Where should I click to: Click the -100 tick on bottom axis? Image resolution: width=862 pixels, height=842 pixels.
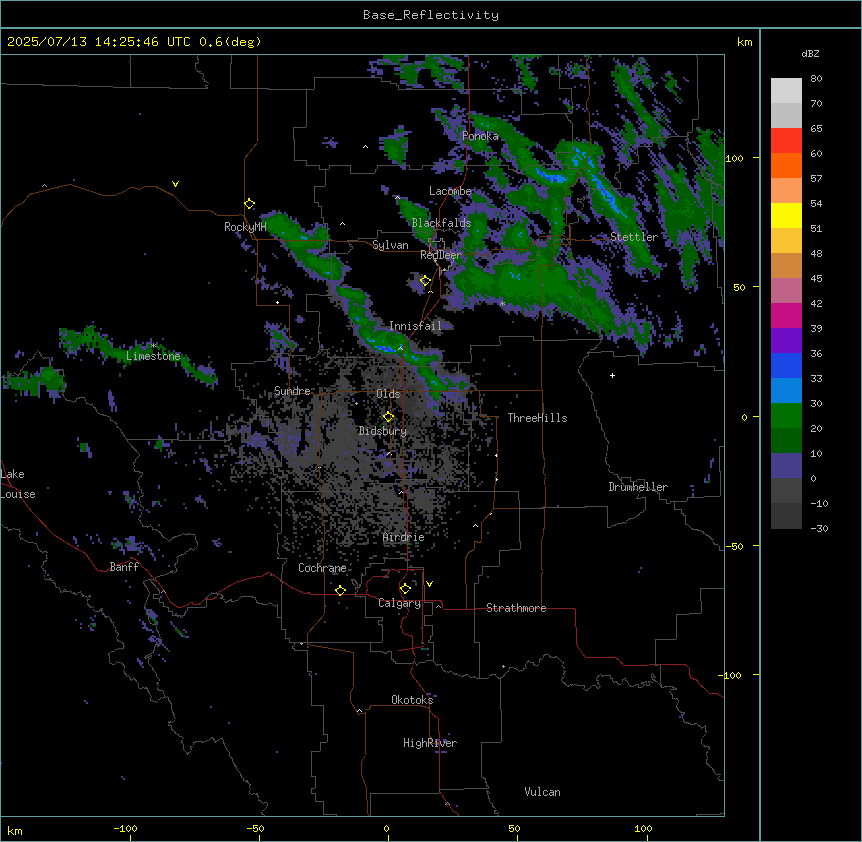pos(125,828)
